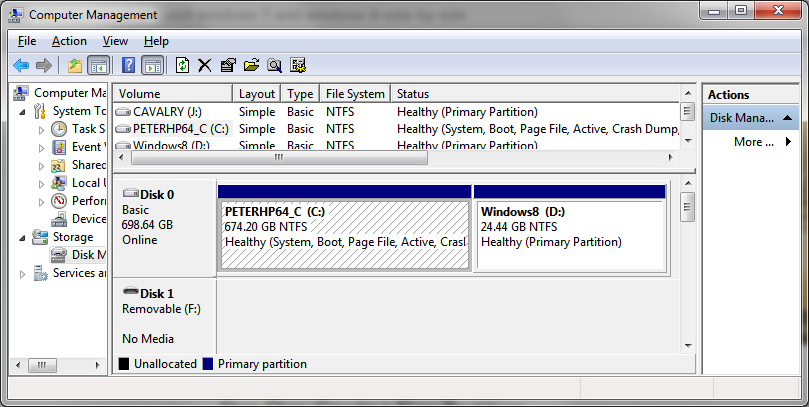Viewport: 809px width, 407px height.
Task: Click the Disk 1 Removable label panel
Action: (165, 316)
